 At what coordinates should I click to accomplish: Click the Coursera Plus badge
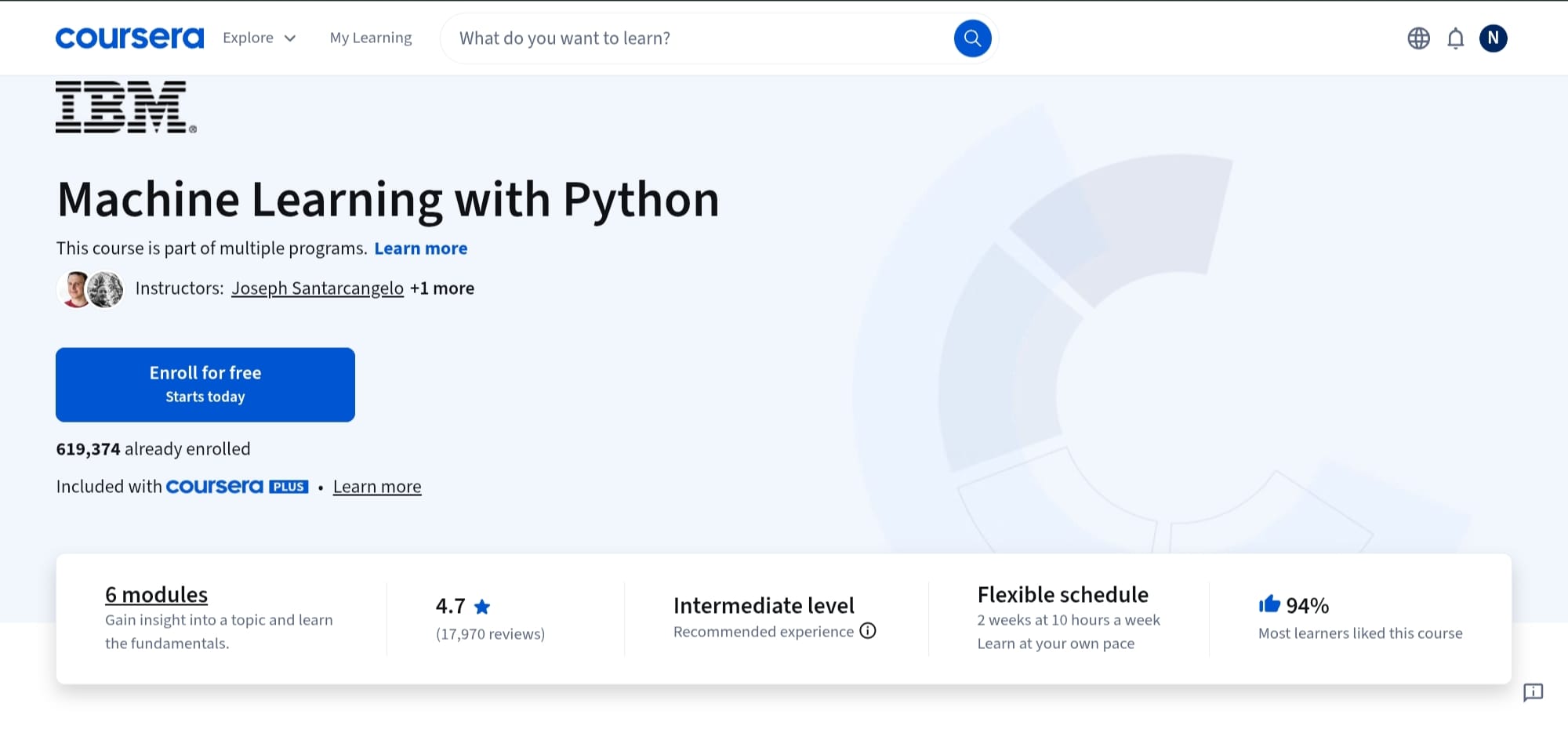tap(237, 486)
